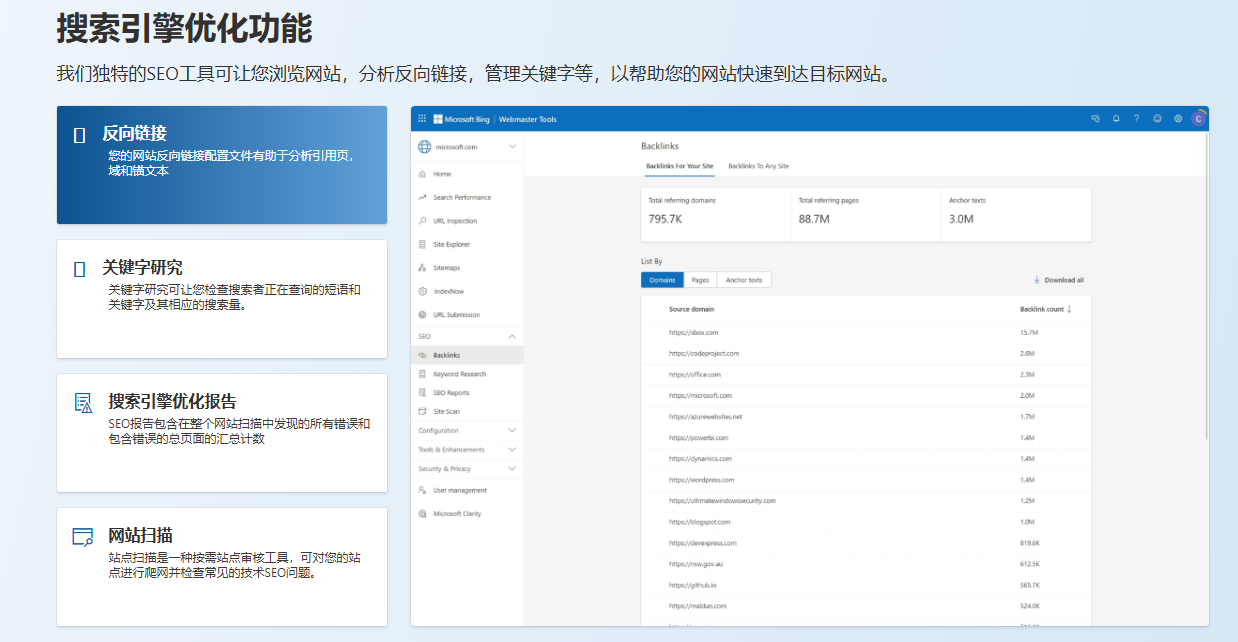This screenshot has width=1238, height=642.
Task: Switch to Backlinks To Any Site tab
Action: (x=758, y=166)
